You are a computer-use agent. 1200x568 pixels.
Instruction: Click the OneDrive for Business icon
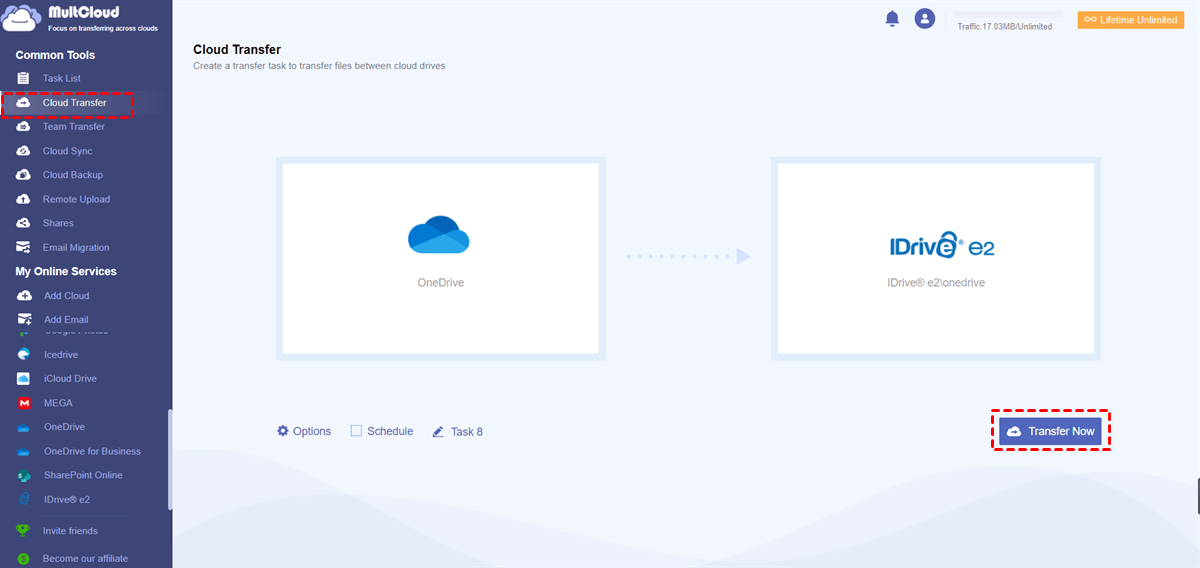pos(23,451)
